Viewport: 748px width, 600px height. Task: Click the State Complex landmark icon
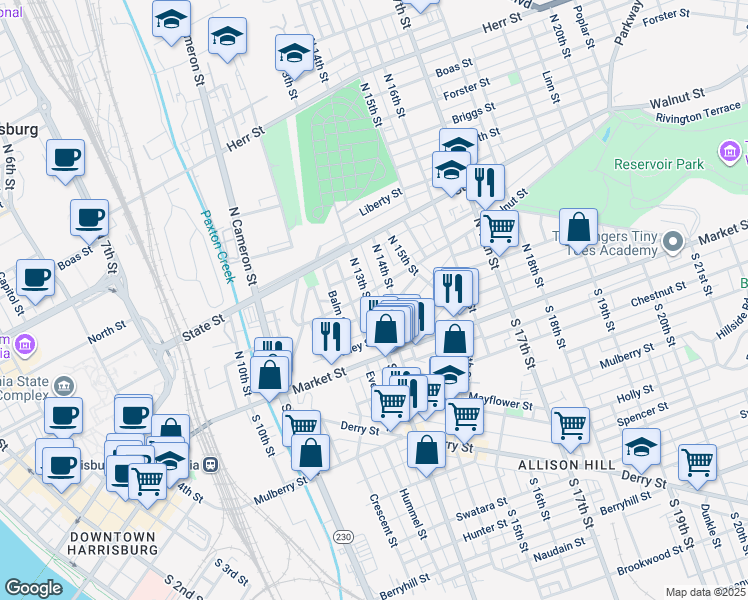click(x=64, y=386)
